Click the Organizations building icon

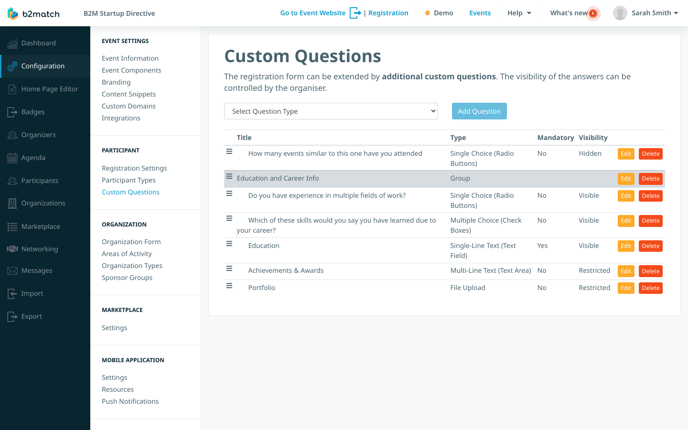[x=12, y=204]
